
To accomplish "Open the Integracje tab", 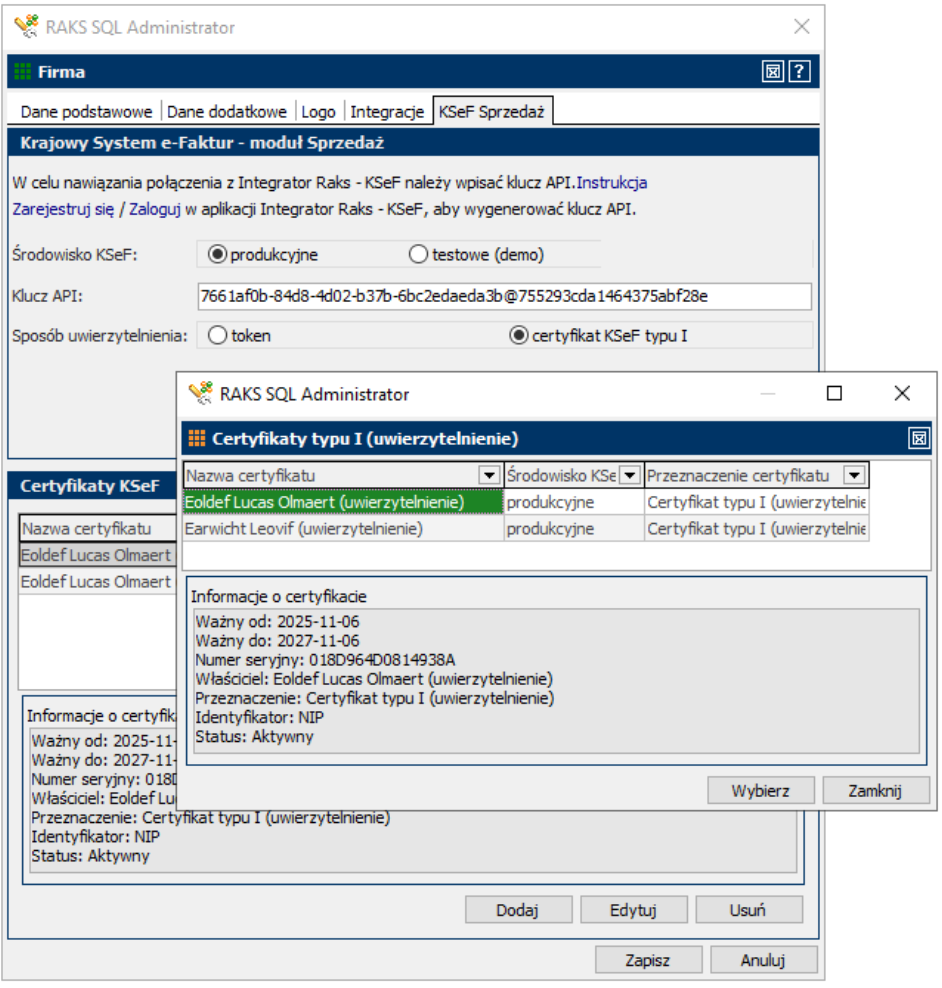I will [x=387, y=112].
